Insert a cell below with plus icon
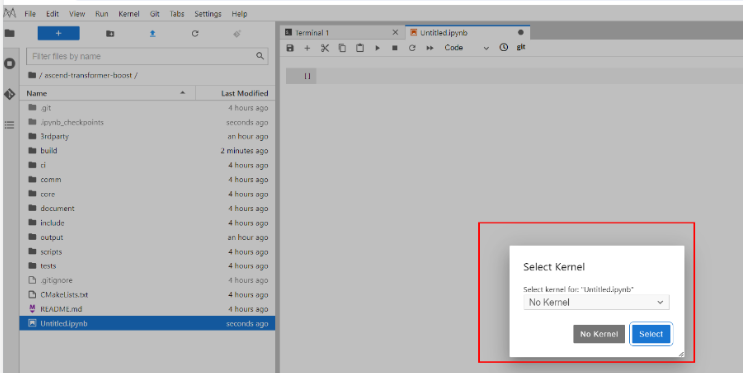 [307, 48]
